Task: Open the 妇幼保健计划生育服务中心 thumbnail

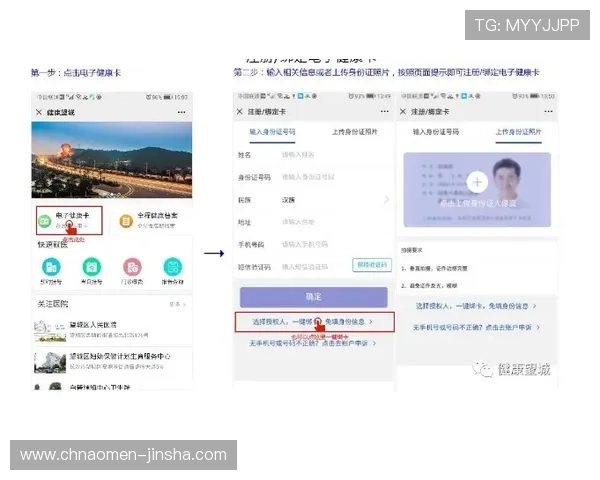Action: pos(50,362)
